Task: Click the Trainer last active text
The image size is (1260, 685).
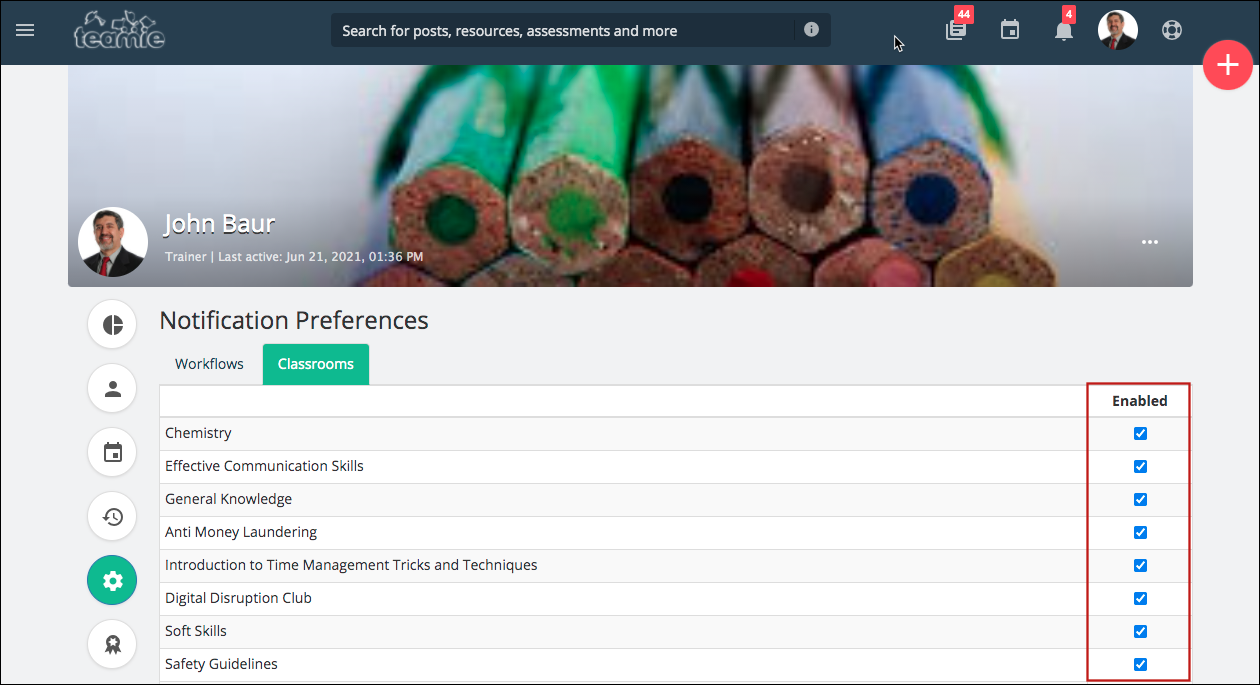Action: pyautogui.click(x=294, y=257)
